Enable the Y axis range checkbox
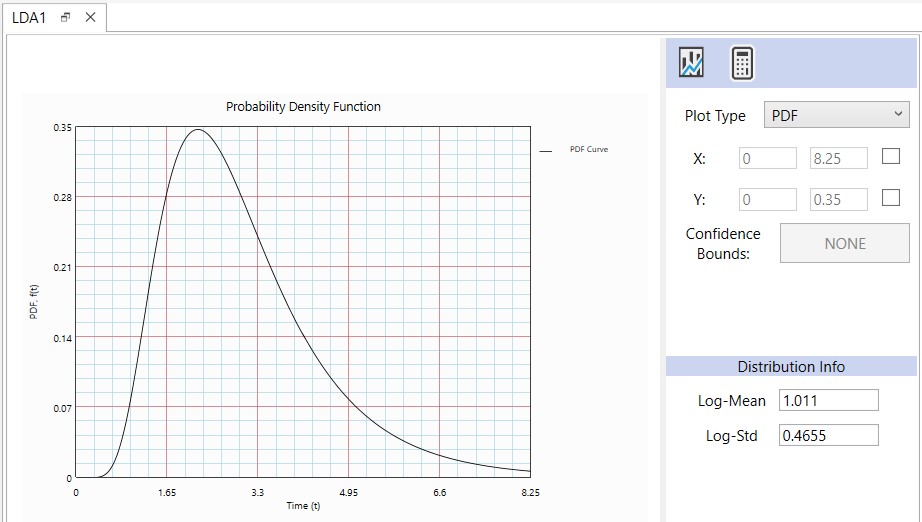The height and width of the screenshot is (522, 922). (890, 198)
